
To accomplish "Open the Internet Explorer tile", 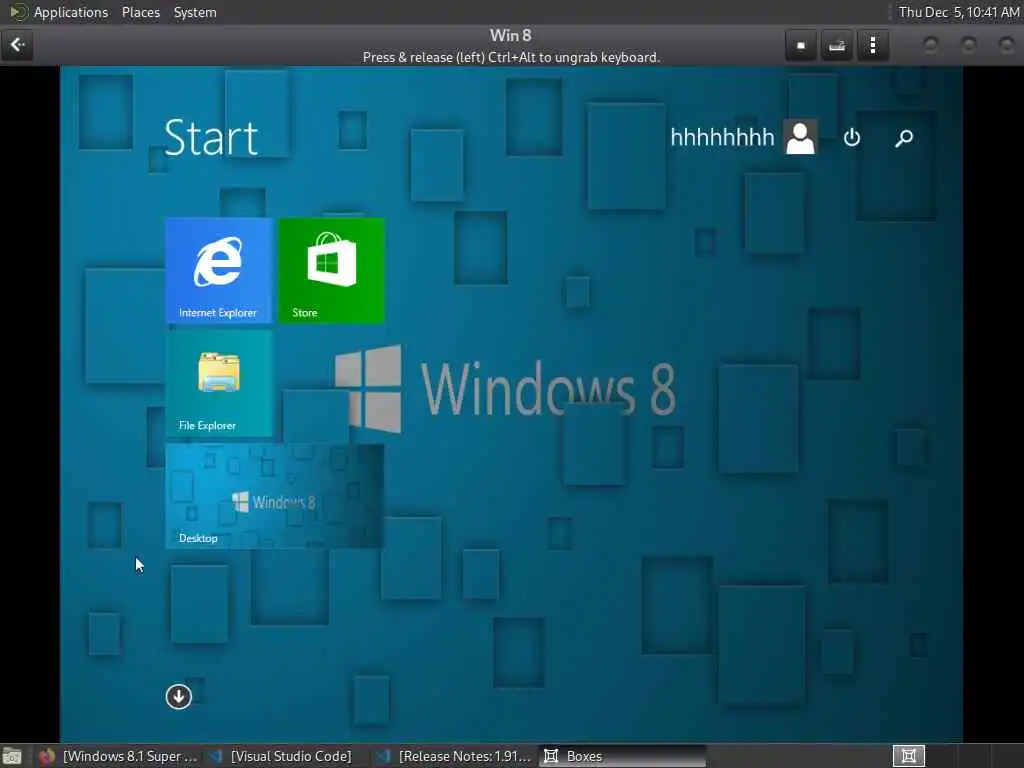I will point(219,270).
